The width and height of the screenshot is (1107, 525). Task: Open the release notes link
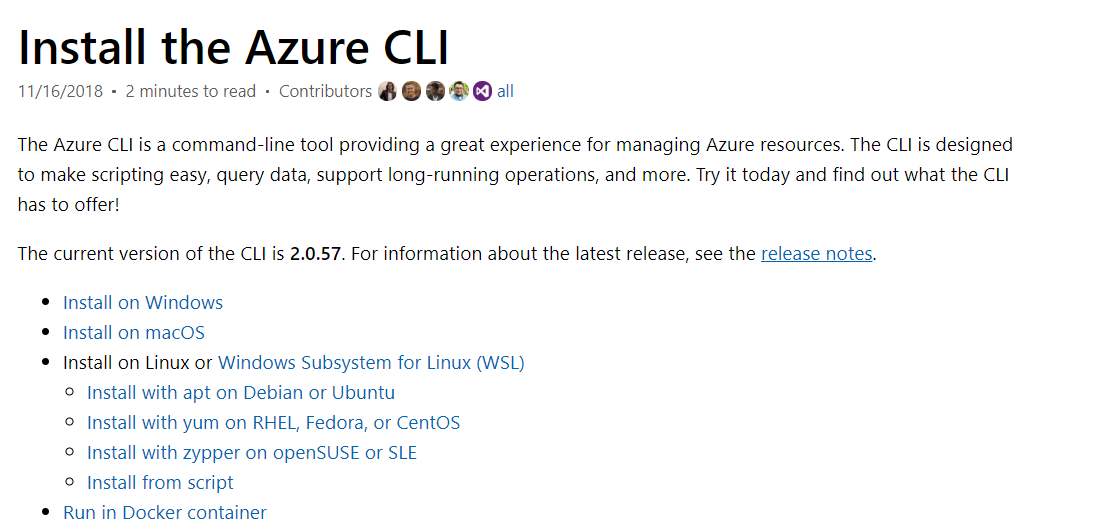point(816,253)
